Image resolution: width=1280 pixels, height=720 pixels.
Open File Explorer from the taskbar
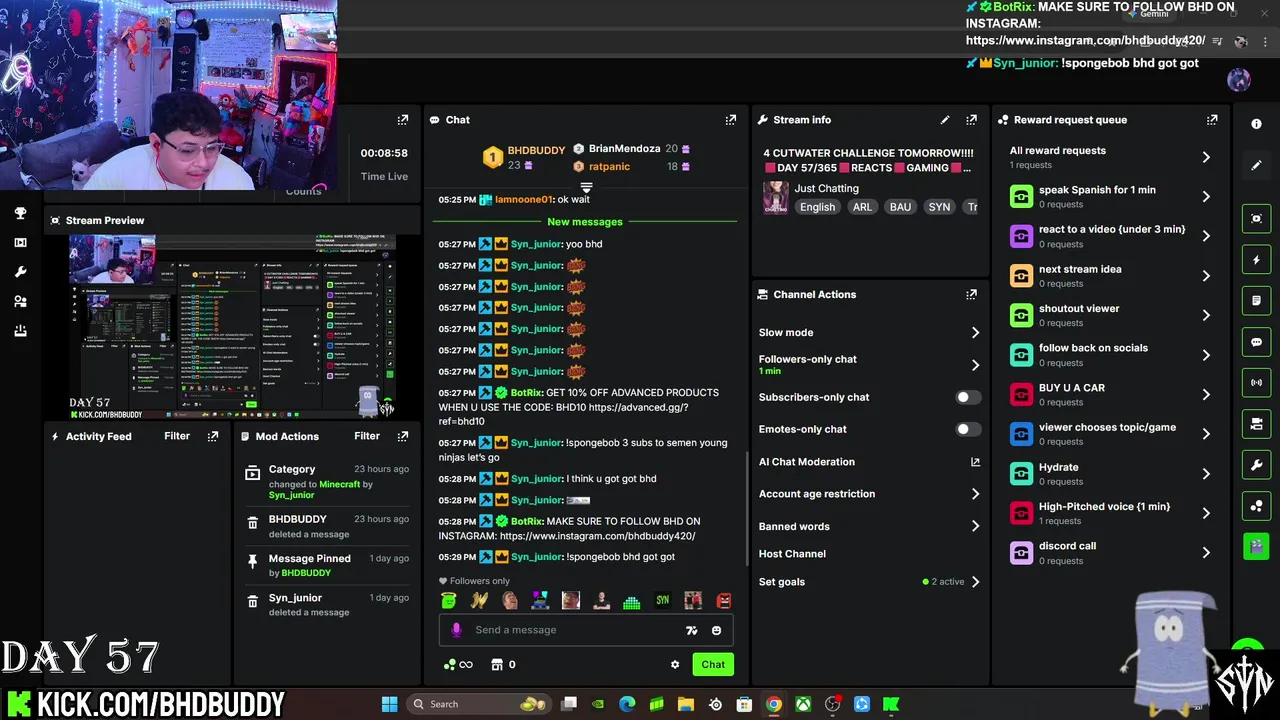pos(686,705)
